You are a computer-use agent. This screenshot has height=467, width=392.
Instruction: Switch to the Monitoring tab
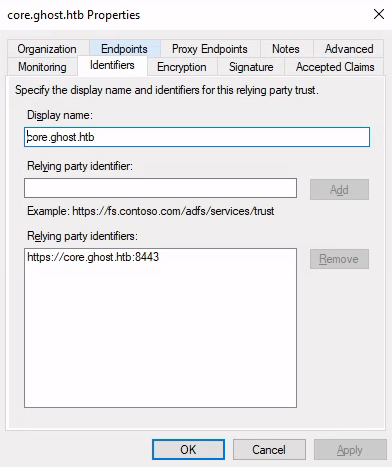(42, 67)
